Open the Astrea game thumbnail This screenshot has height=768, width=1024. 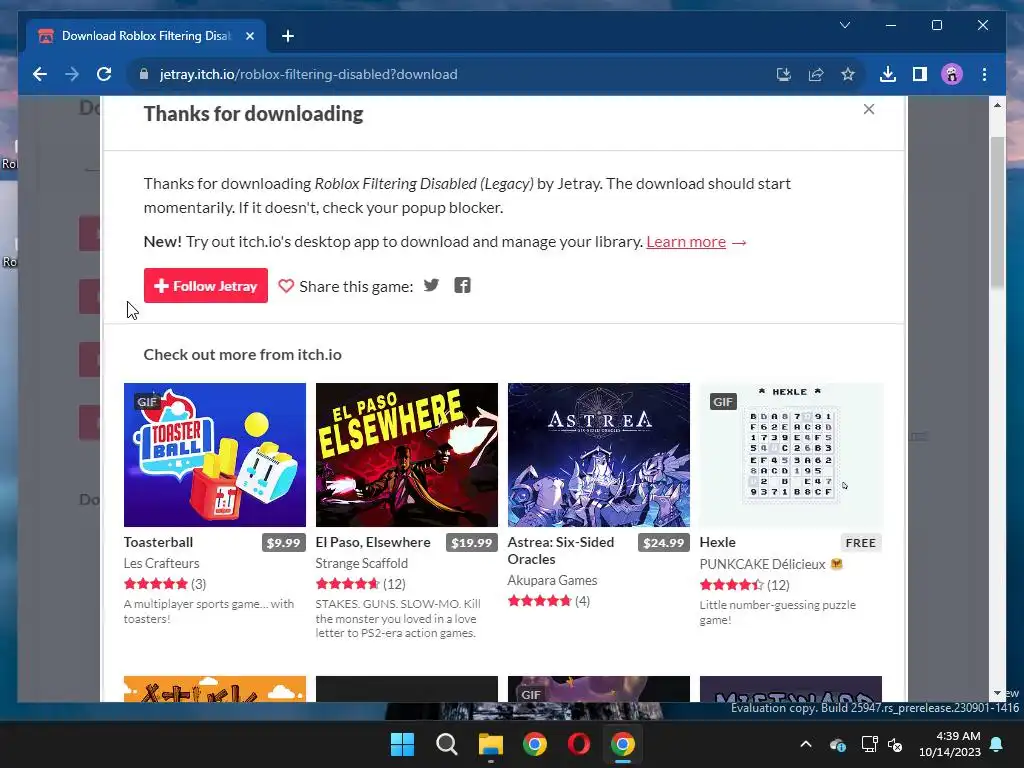pyautogui.click(x=599, y=455)
